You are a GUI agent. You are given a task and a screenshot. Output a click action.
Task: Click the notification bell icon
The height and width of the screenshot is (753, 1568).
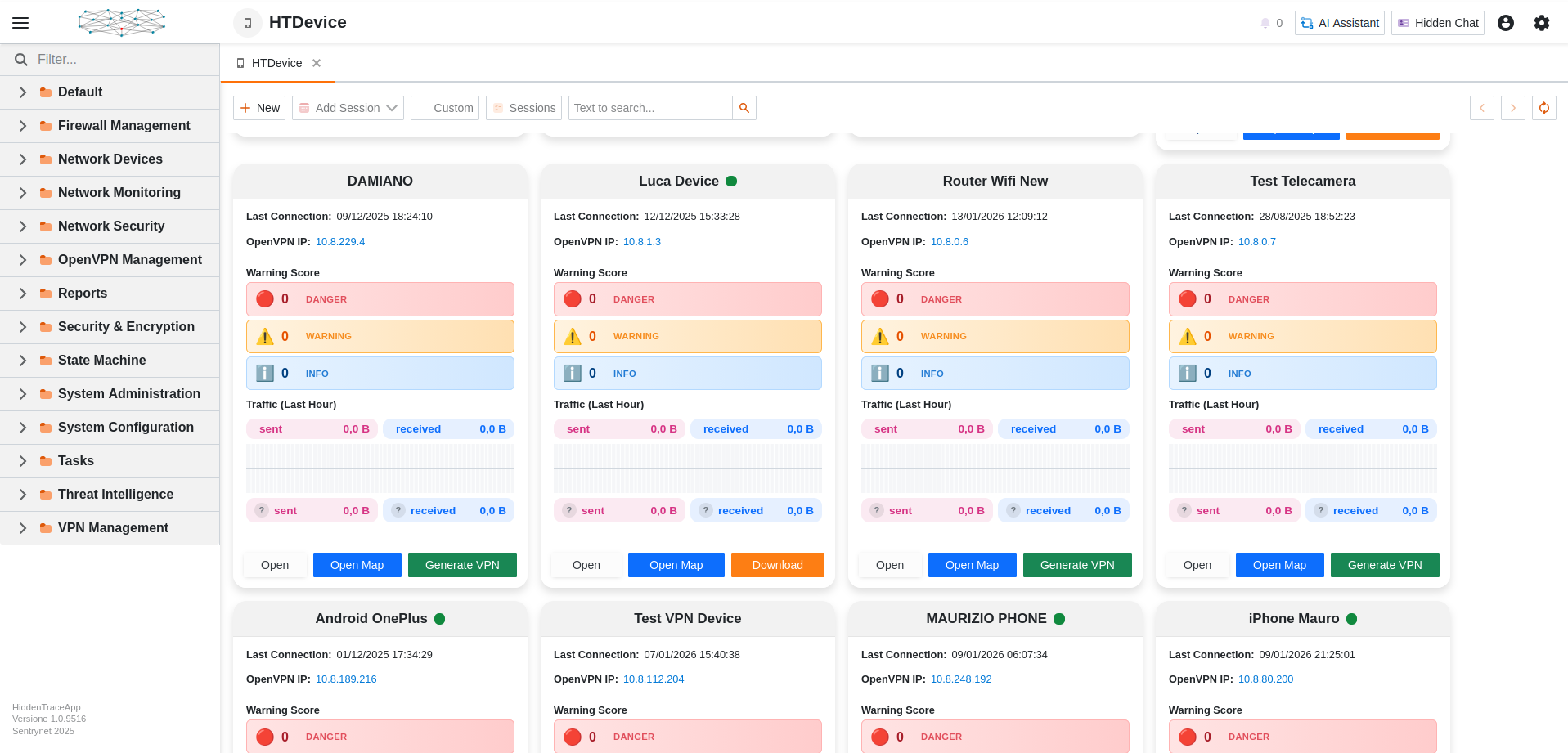[x=1265, y=23]
